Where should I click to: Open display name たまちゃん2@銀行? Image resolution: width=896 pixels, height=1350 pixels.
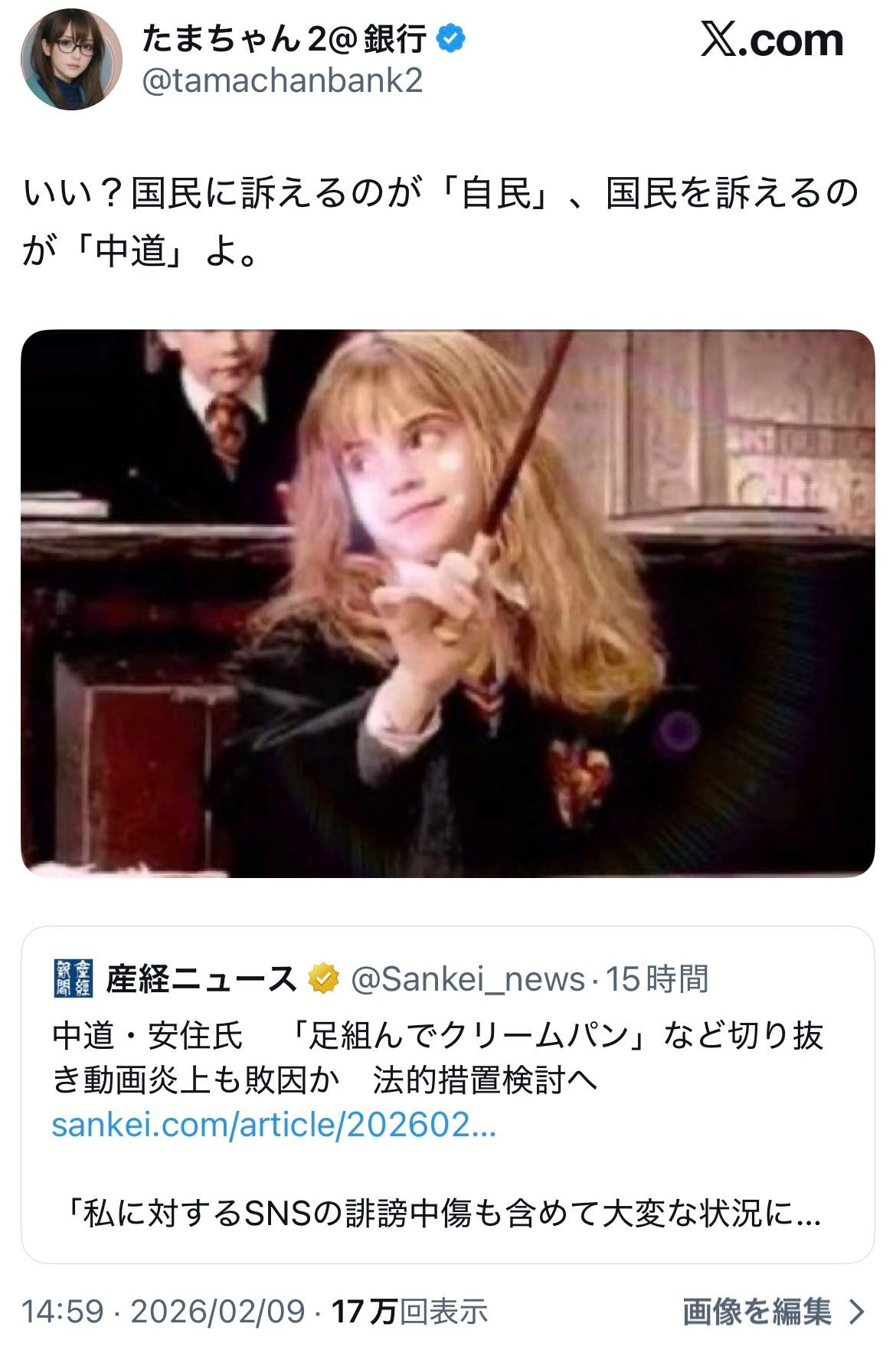284,39
